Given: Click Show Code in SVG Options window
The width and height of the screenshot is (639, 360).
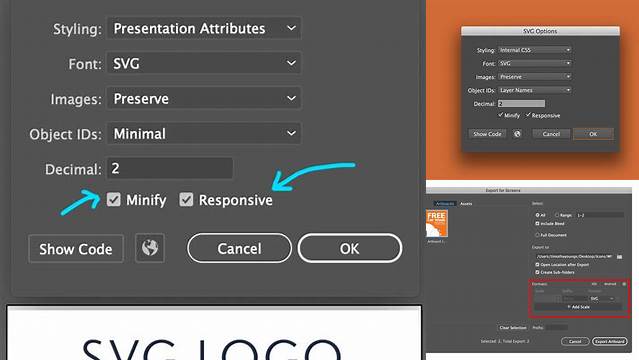Looking at the screenshot, I should coord(487,134).
